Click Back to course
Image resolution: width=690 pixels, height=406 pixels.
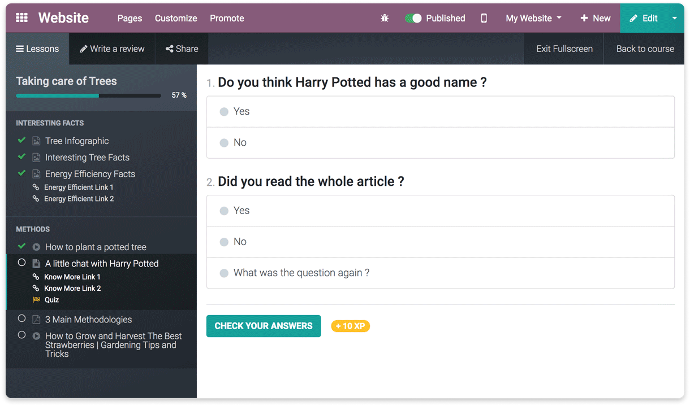coord(645,49)
